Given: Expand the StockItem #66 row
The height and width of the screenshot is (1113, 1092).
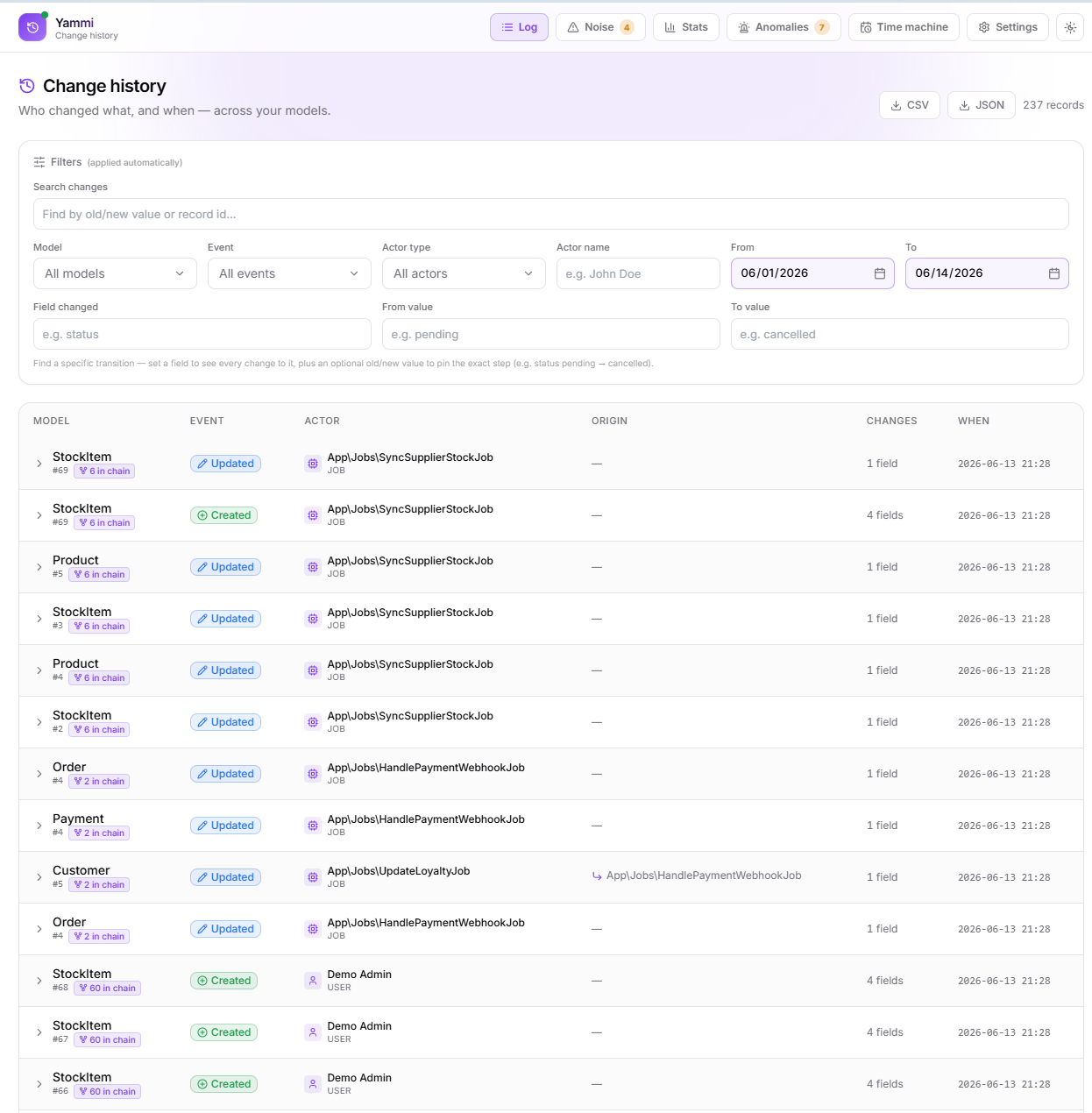Looking at the screenshot, I should (x=39, y=1084).
